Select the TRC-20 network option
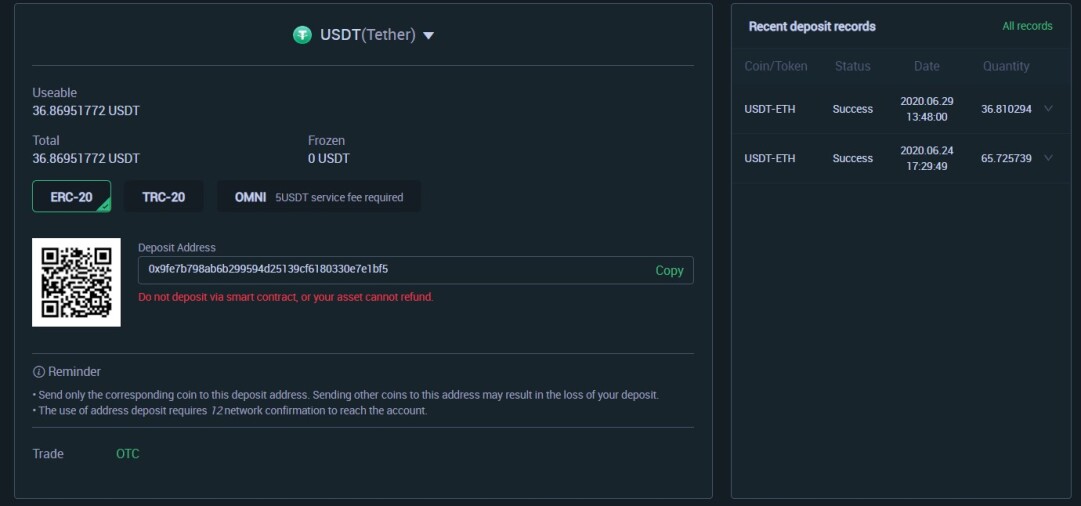This screenshot has height=506, width=1081. click(x=163, y=196)
